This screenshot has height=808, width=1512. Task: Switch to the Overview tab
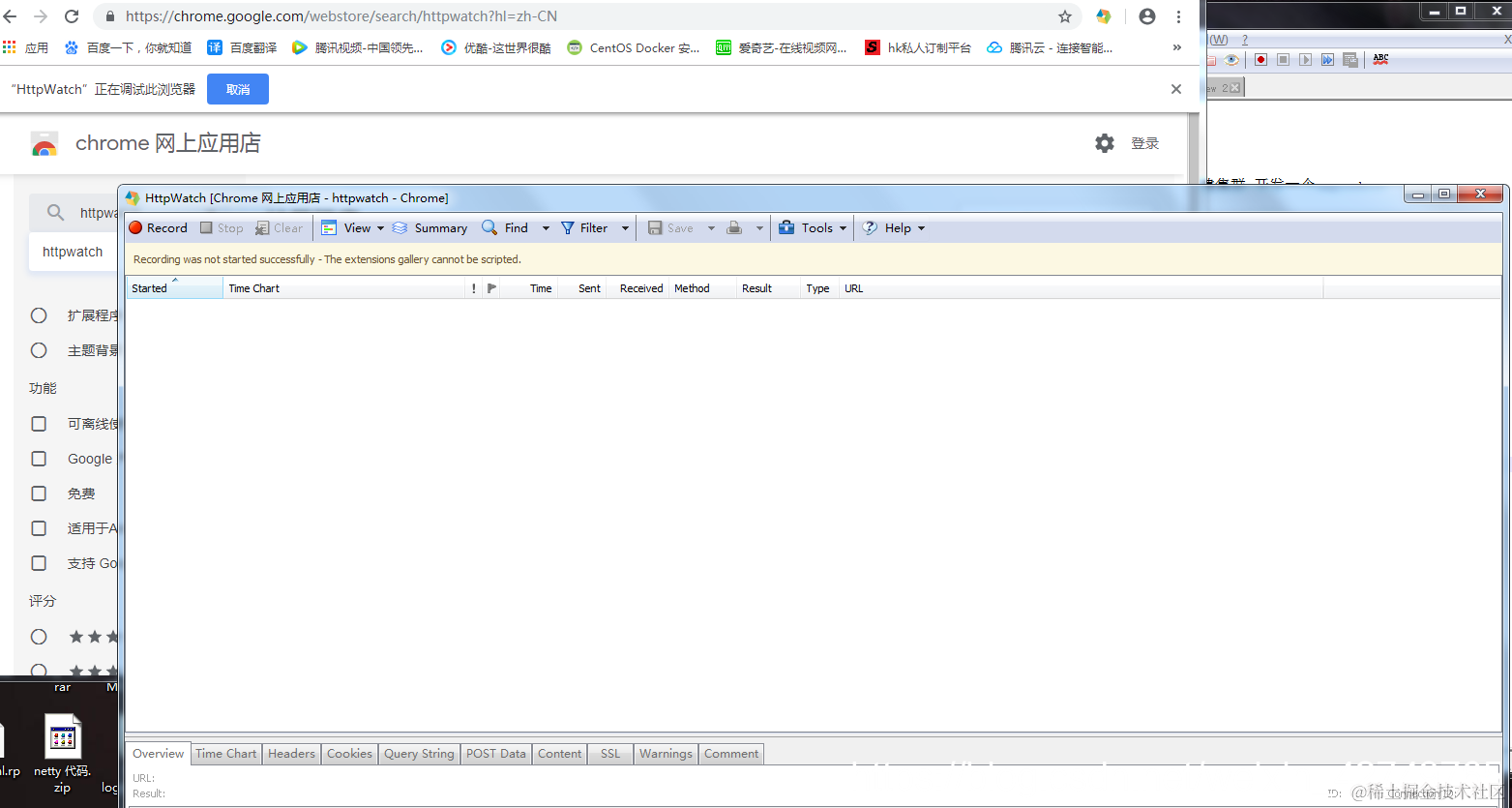point(159,754)
